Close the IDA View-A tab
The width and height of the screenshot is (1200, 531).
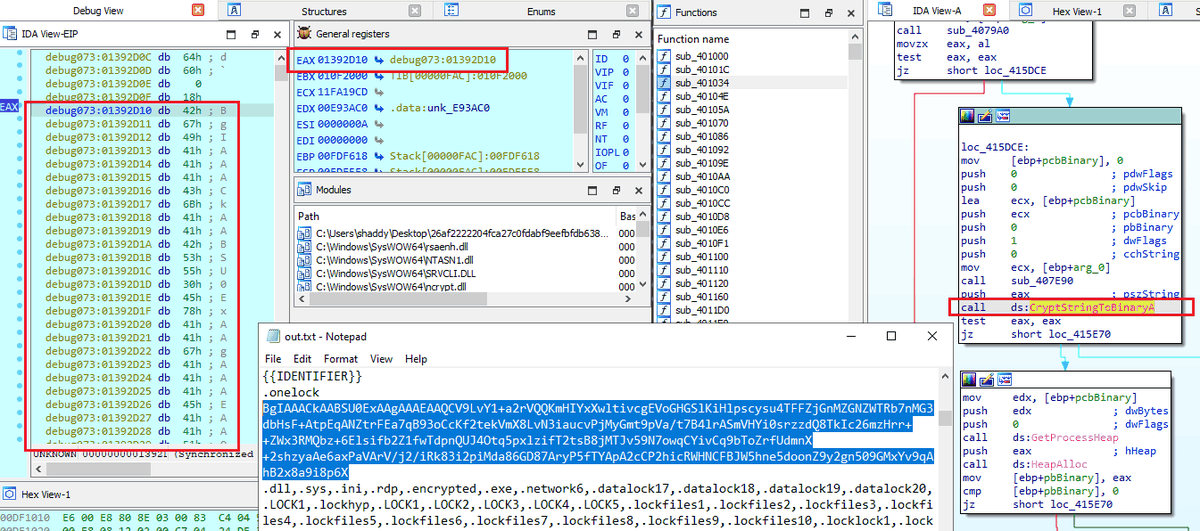[x=990, y=10]
